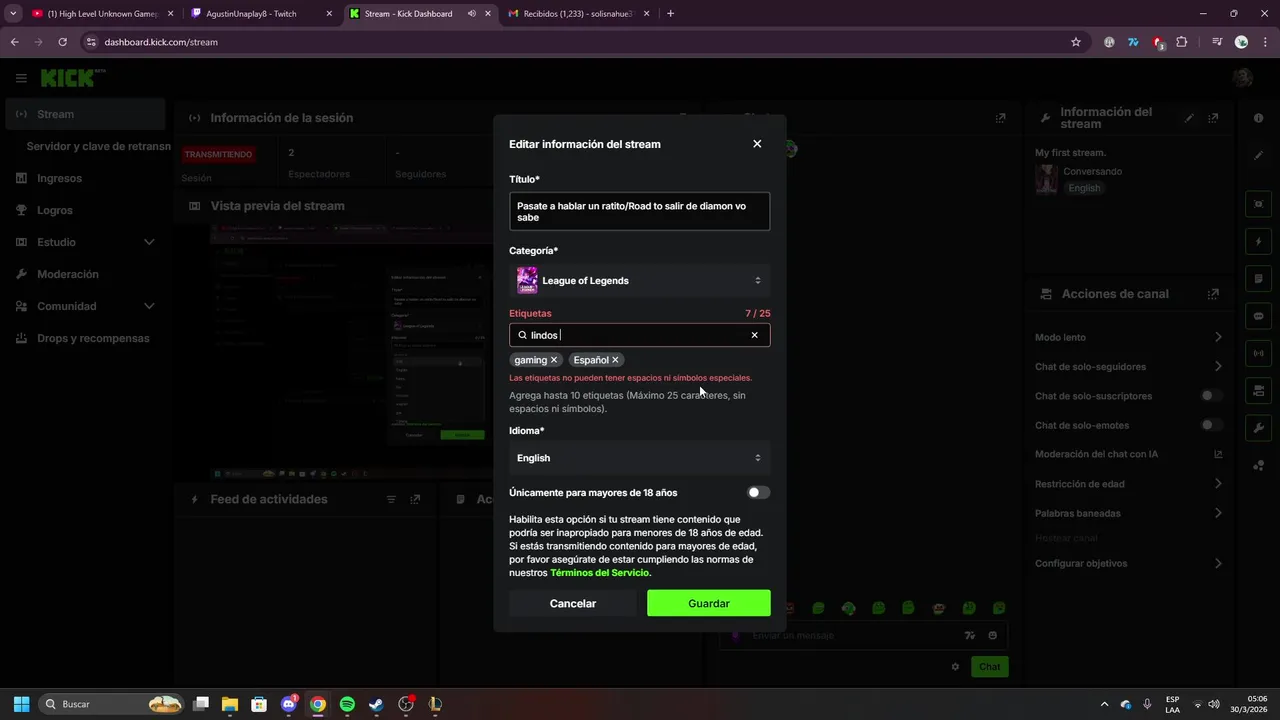
Task: Open chat settings gear
Action: pos(955,667)
